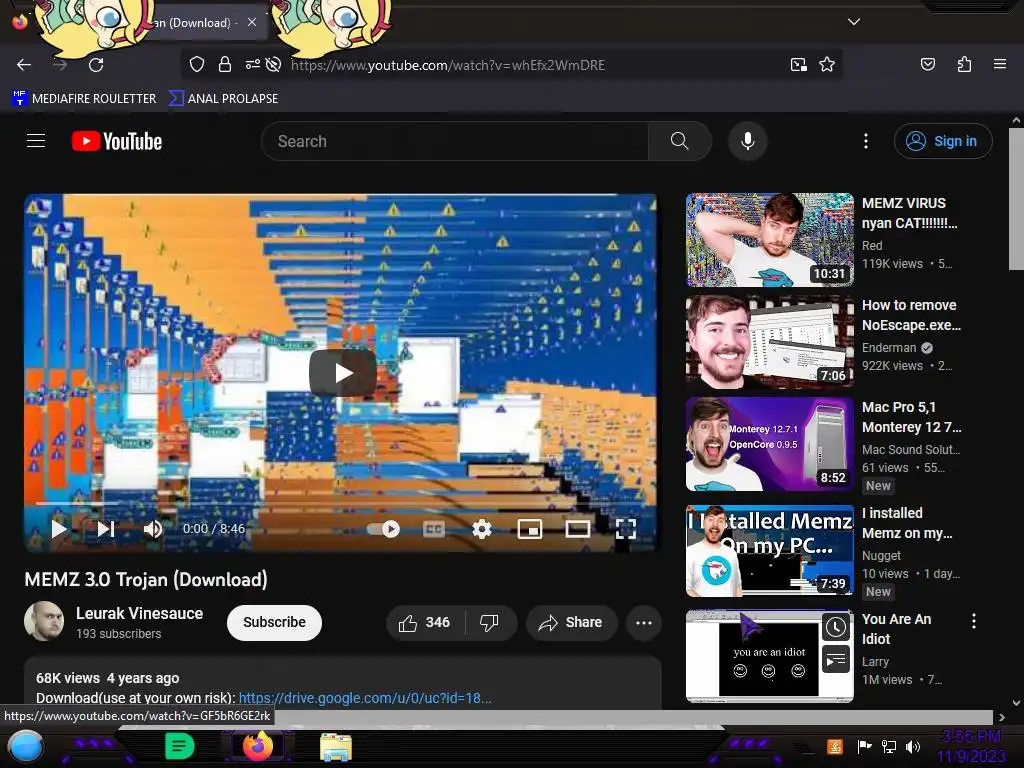Open 'How to remove NoEscape.exe' video title
The height and width of the screenshot is (768, 1024).
click(911, 315)
